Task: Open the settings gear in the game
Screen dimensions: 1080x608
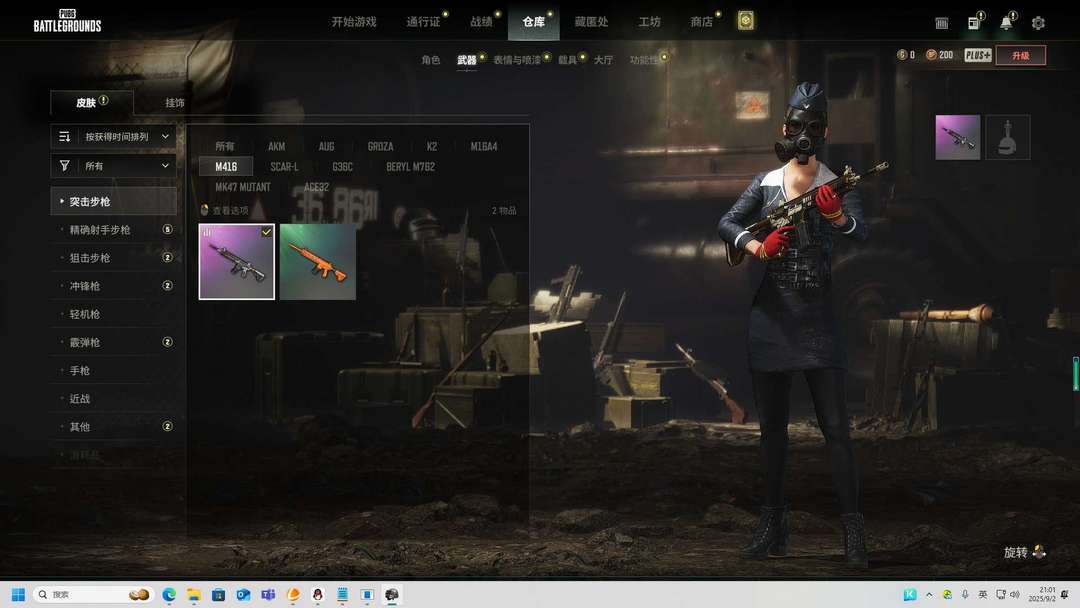Action: click(x=1038, y=23)
